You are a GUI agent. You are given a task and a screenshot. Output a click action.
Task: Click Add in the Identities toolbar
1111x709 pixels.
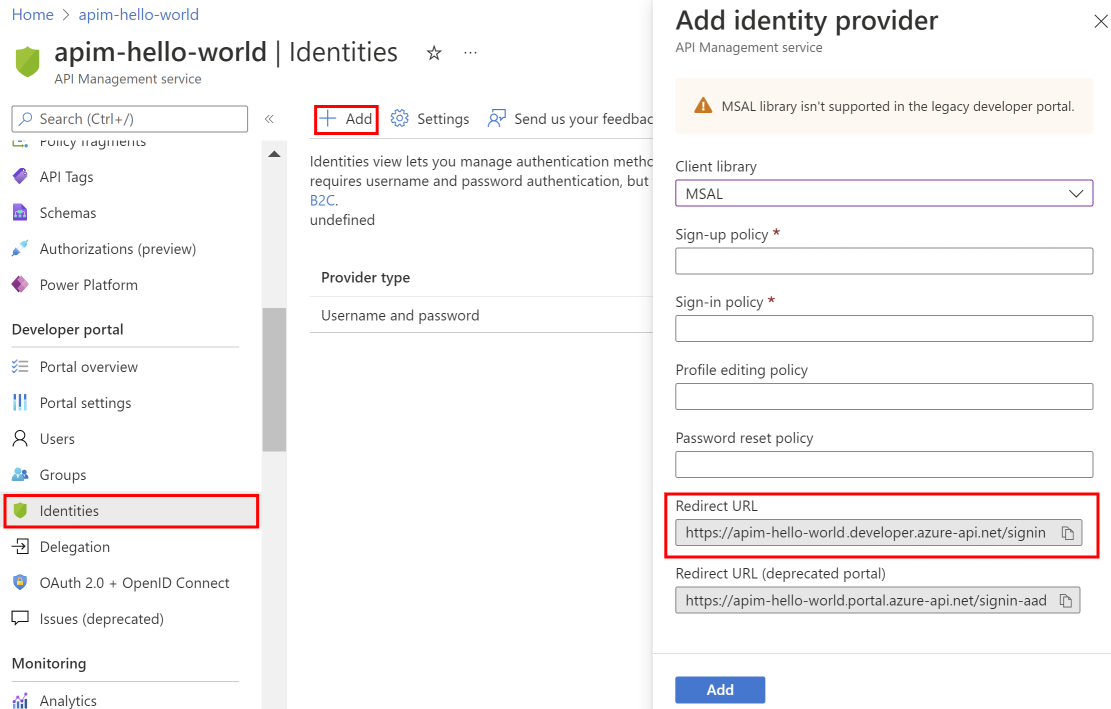tap(346, 119)
